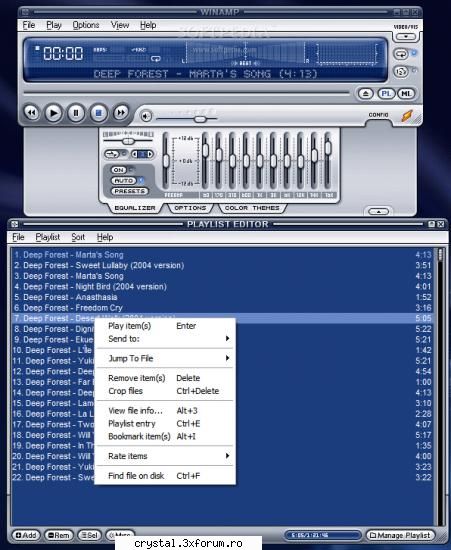Click the left arrow of crossfade stepper
The height and width of the screenshot is (550, 451).
pyautogui.click(x=135, y=154)
